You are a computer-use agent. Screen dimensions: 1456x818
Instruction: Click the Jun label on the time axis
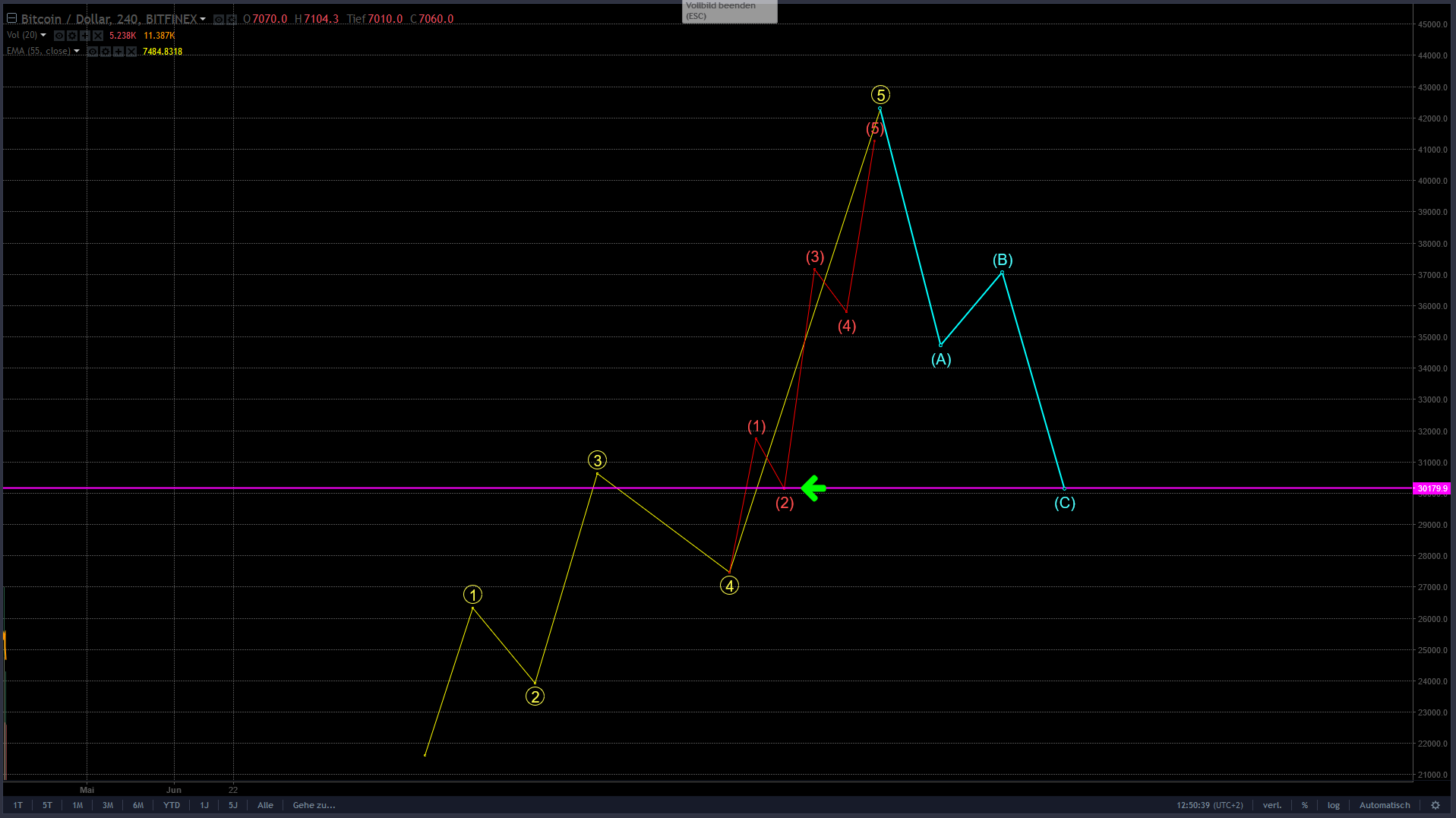[174, 790]
